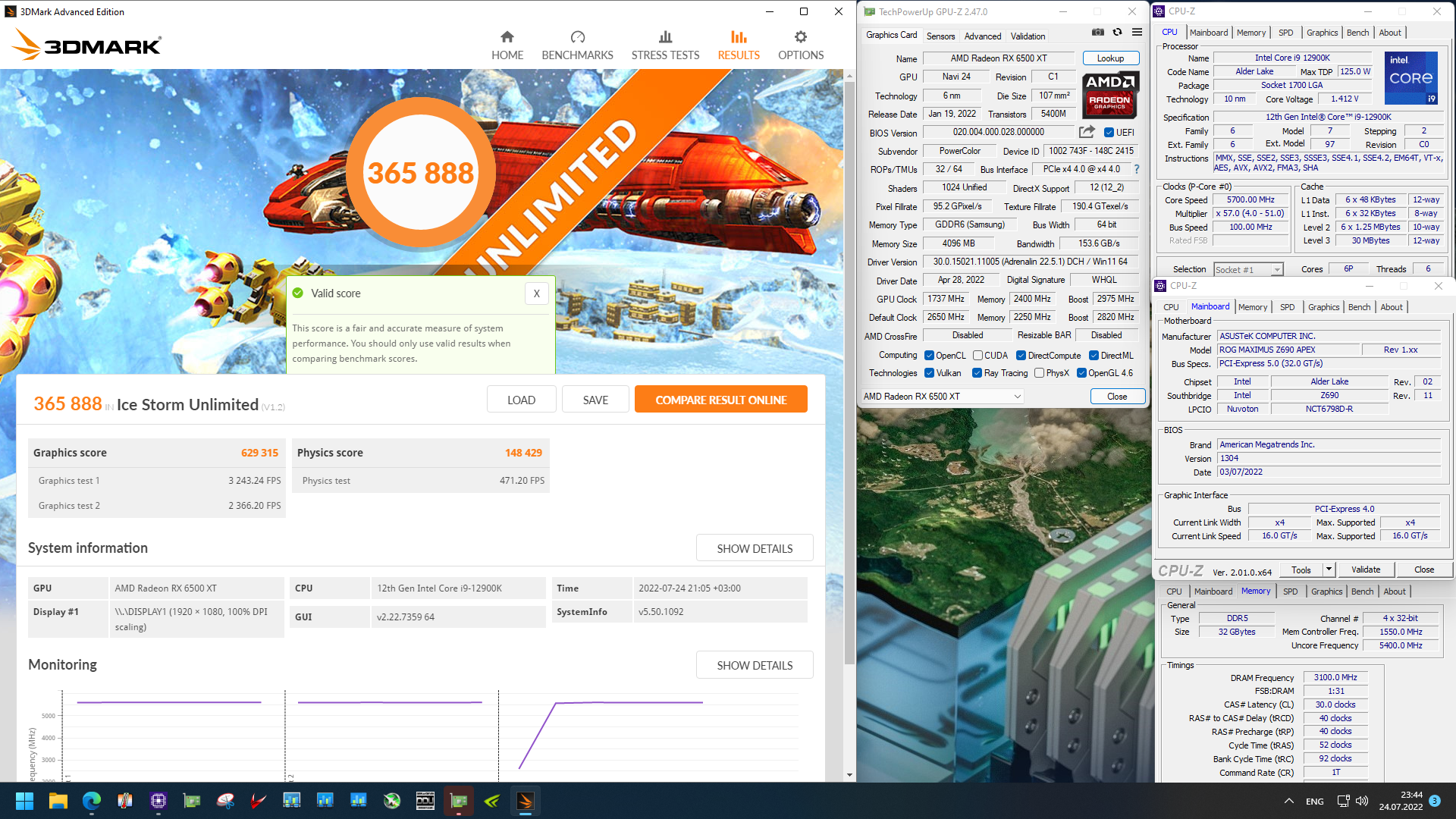Toggle the DirectCompute checkbox

click(x=1021, y=356)
